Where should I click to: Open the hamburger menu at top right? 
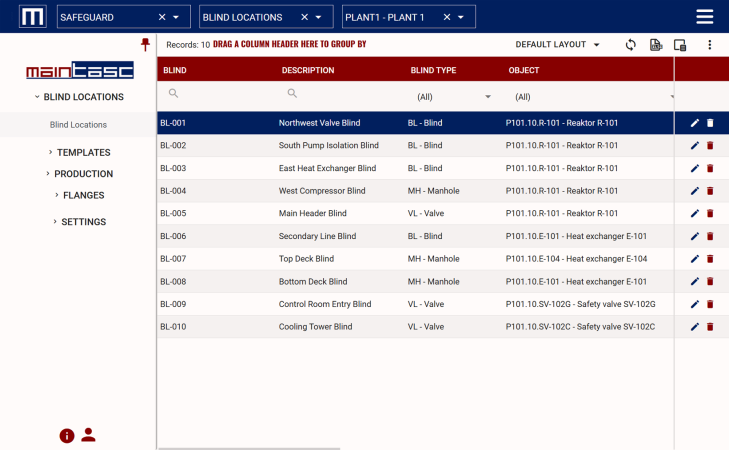click(x=705, y=16)
